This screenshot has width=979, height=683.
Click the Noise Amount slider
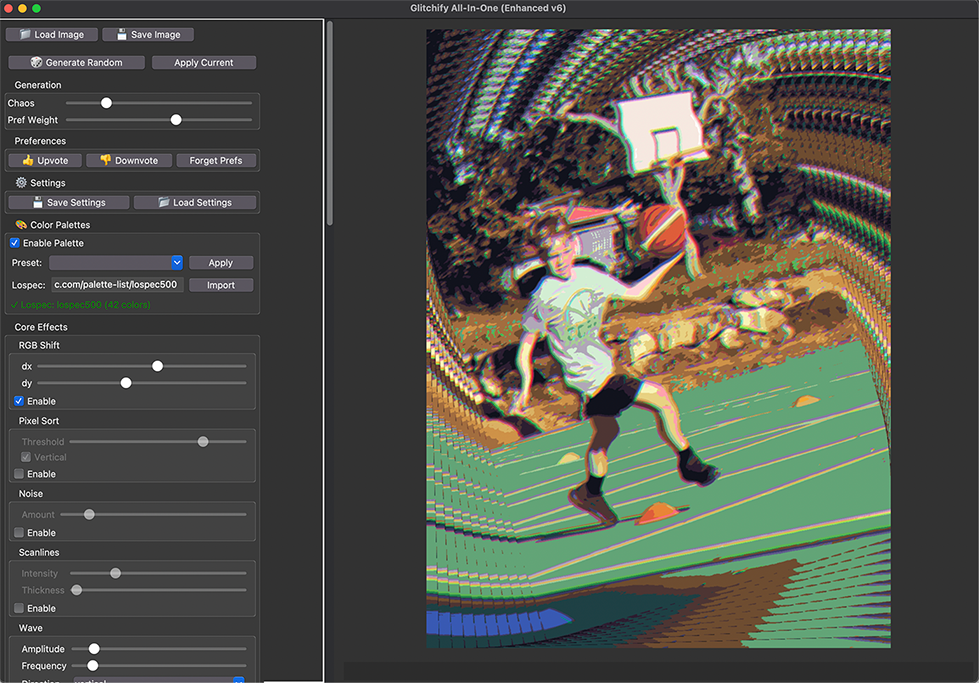(89, 514)
